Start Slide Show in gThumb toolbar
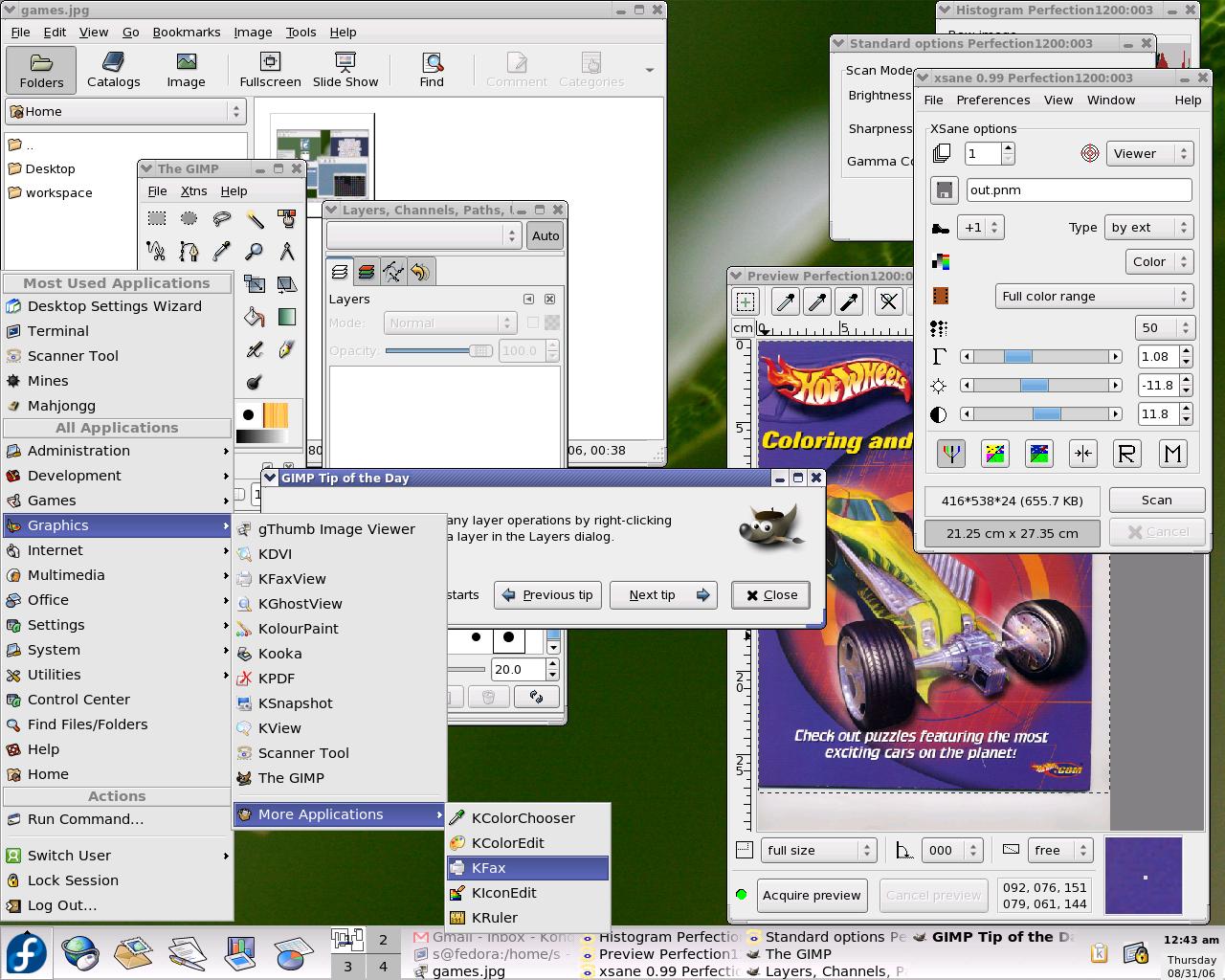Viewport: 1225px width, 980px height. click(x=345, y=70)
